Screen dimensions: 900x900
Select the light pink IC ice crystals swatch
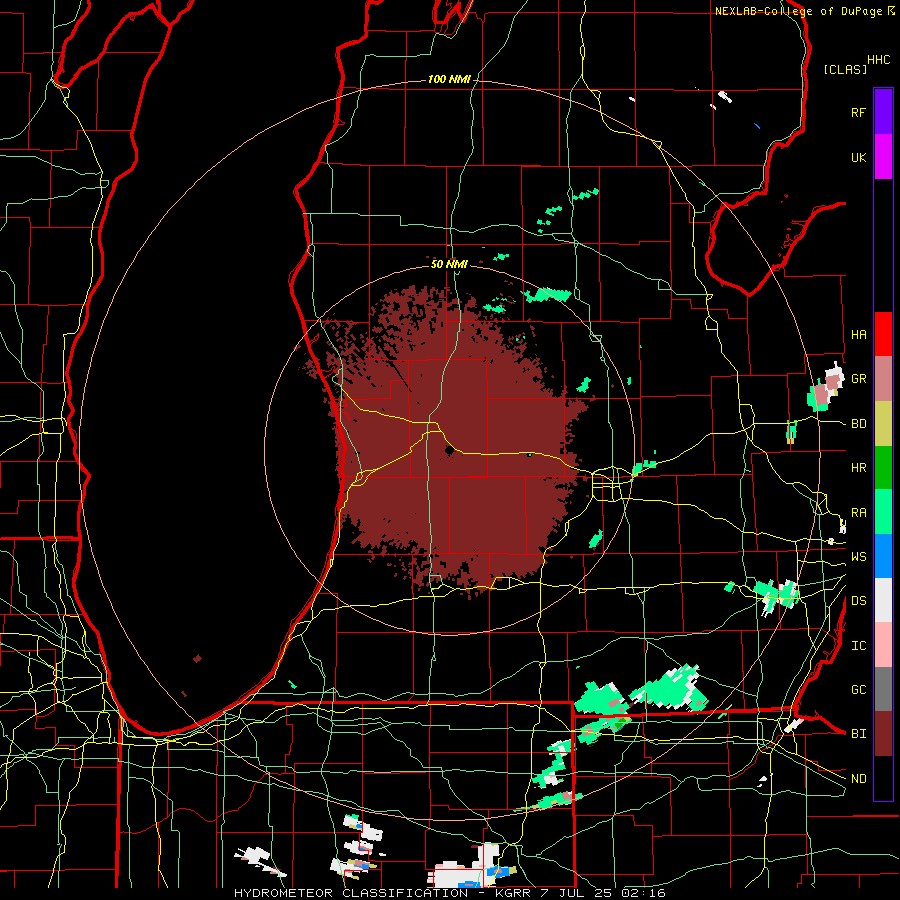click(x=883, y=645)
